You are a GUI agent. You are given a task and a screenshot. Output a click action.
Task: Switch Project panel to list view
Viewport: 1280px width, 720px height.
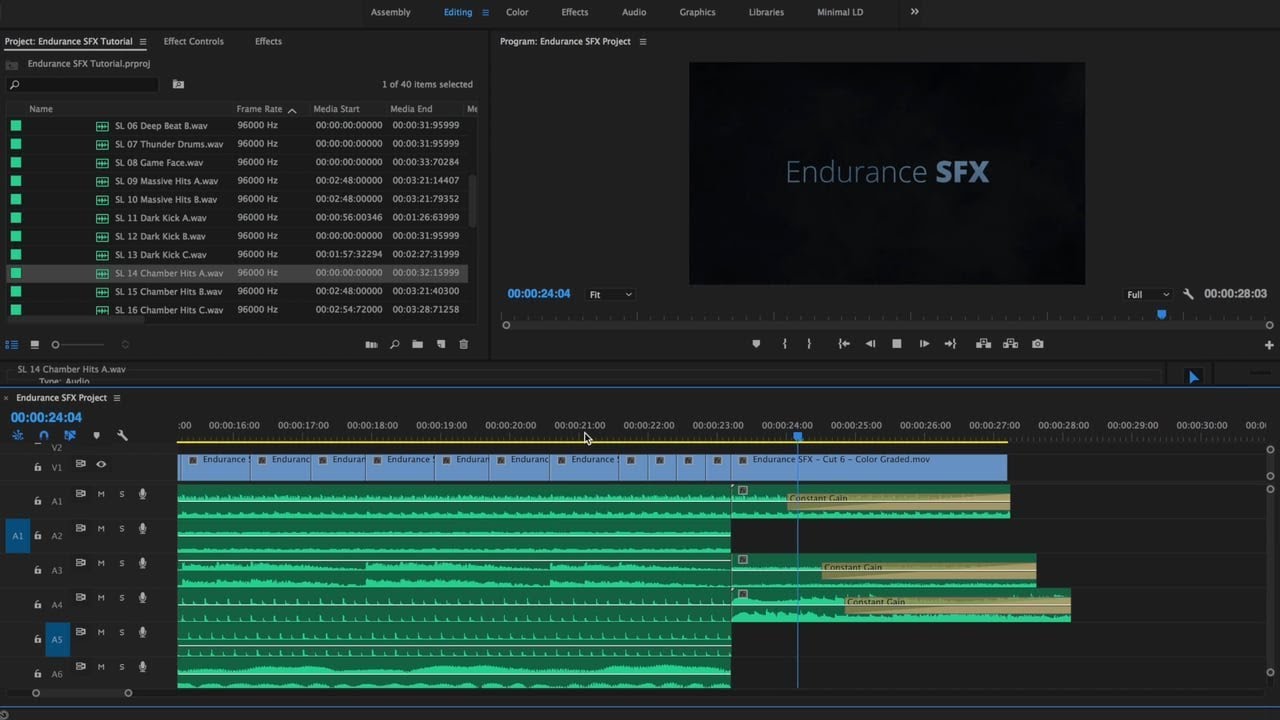(x=12, y=345)
